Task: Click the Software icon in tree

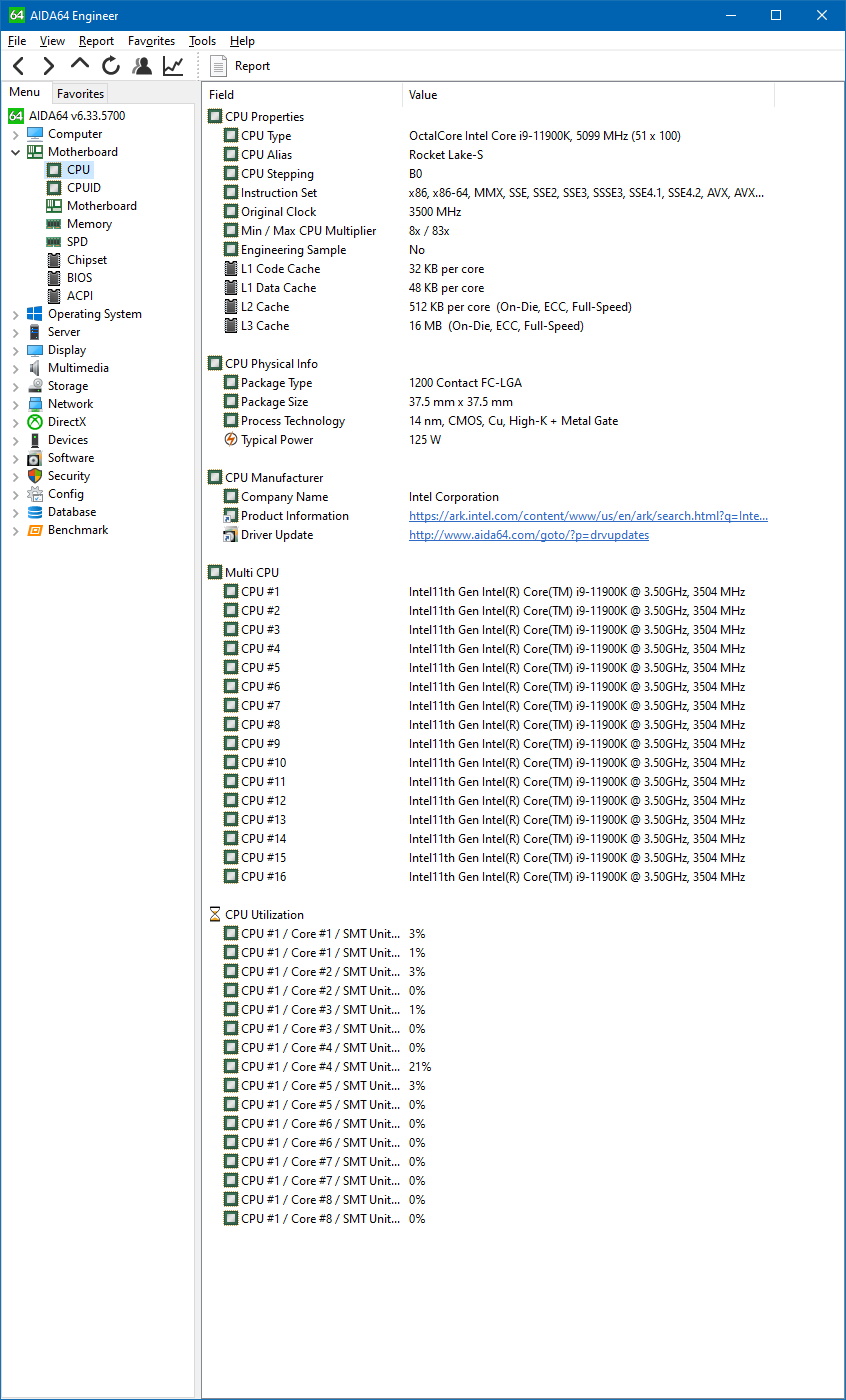Action: point(35,458)
